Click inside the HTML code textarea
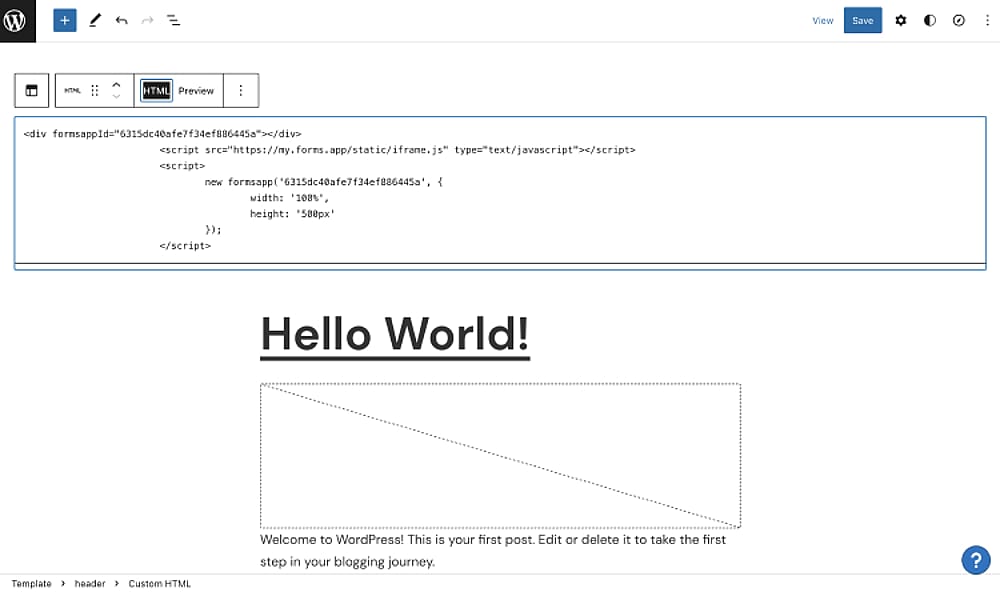Screen dimensions: 1000x592 500,190
